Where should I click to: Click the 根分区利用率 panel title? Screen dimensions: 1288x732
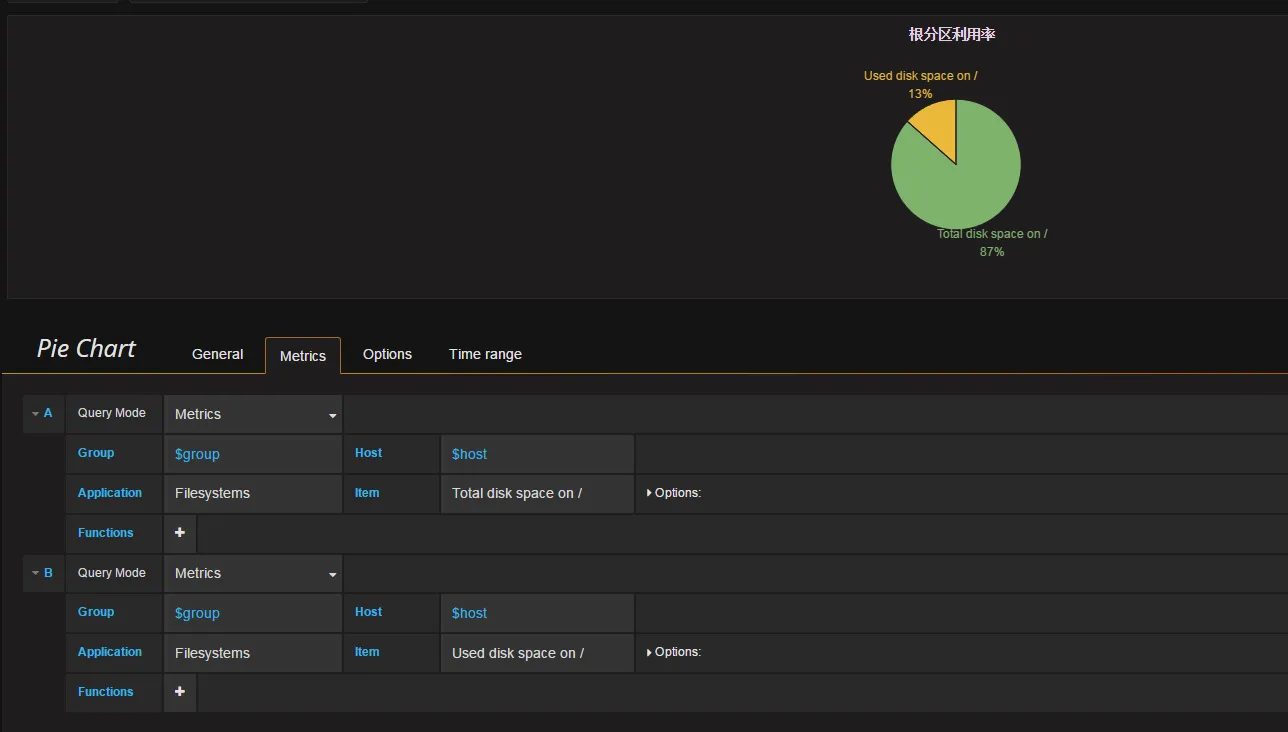(x=952, y=34)
